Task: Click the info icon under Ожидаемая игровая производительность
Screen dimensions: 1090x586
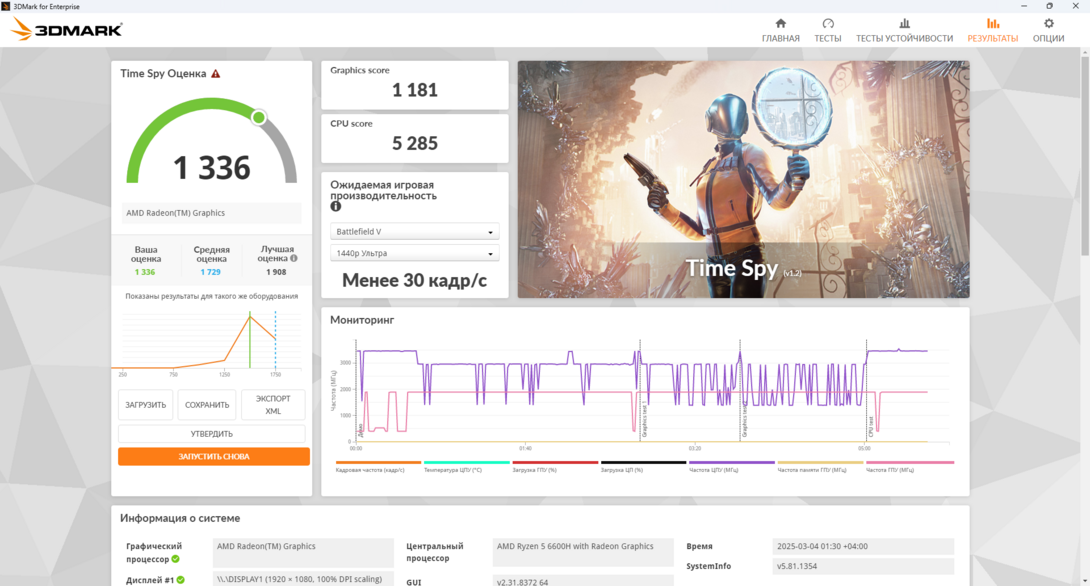Action: [x=334, y=207]
